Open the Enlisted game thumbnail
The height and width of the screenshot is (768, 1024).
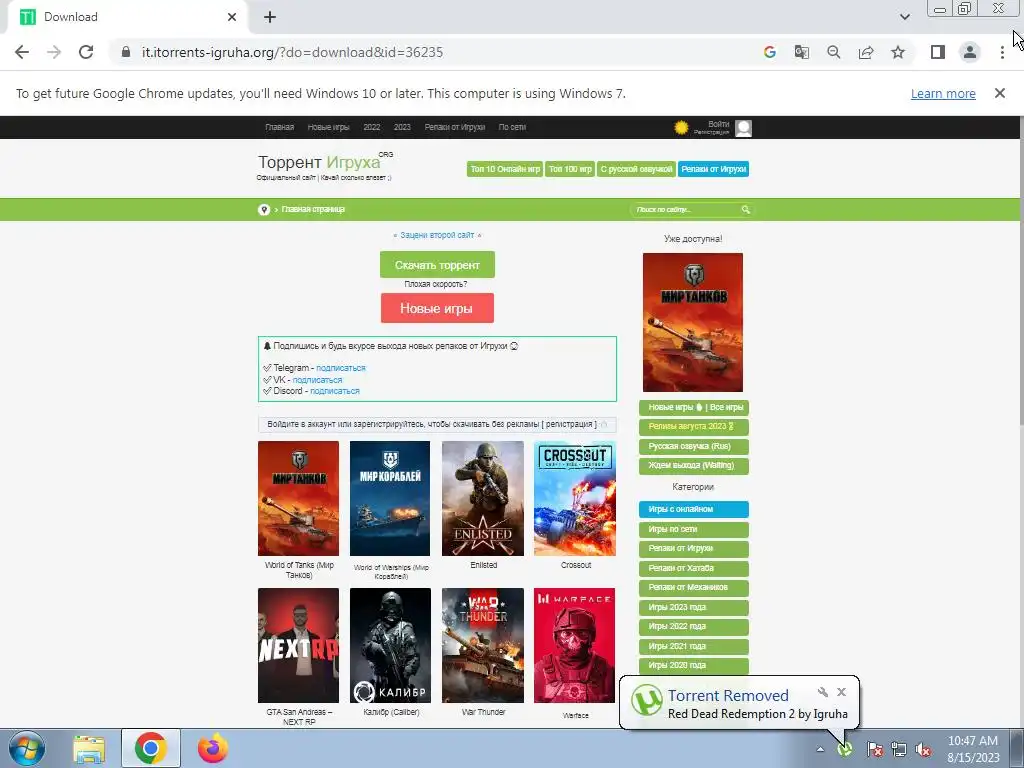click(x=483, y=498)
